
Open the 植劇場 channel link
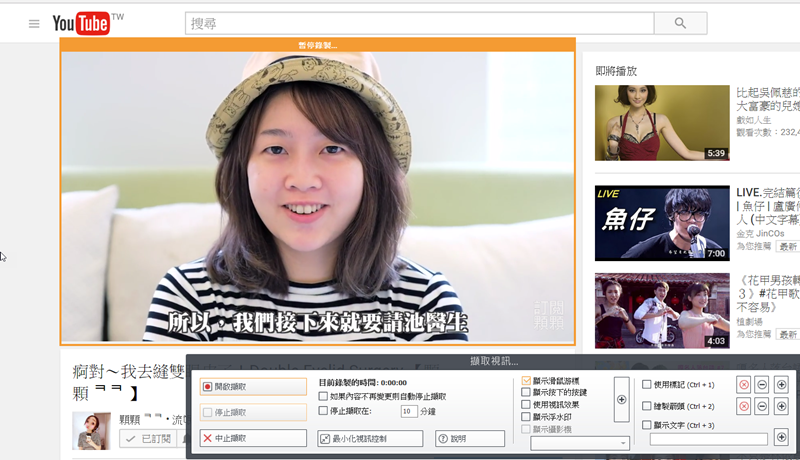coord(749,321)
